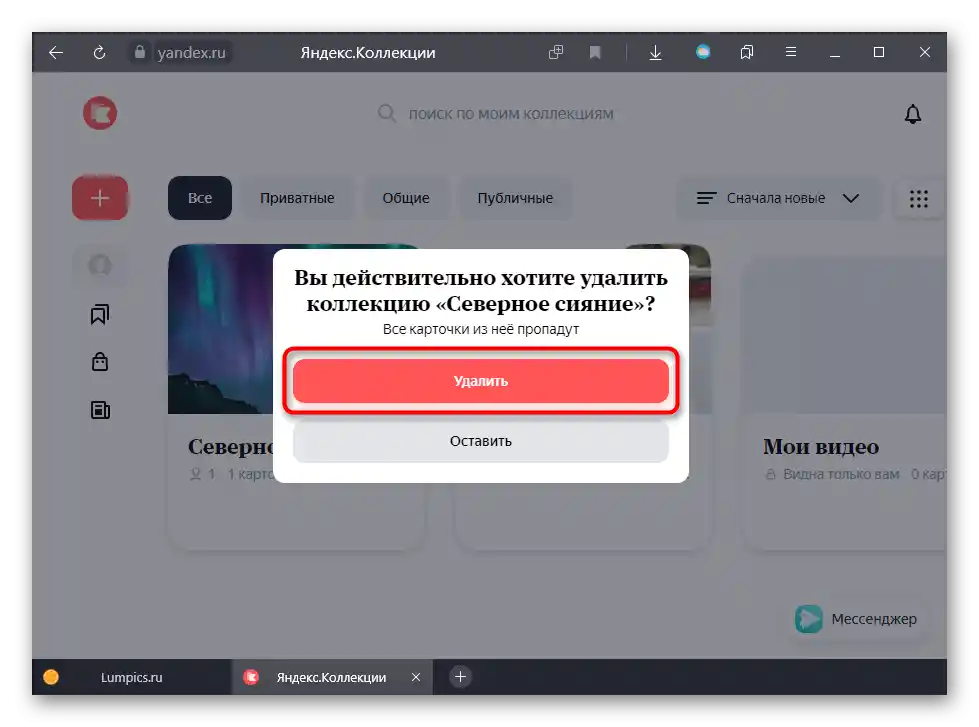
Task: Click the magnifier search icon
Action: point(386,114)
